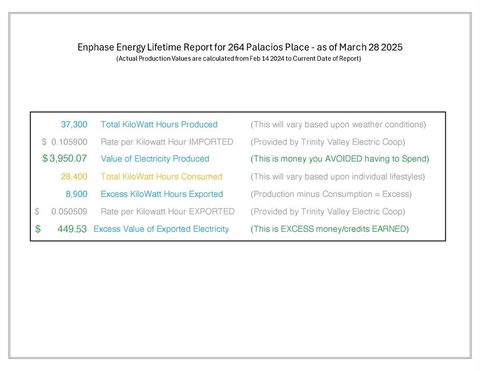Select the Total KiloWatt Hours Produced label
This screenshot has height=371, width=480.
tap(159, 124)
